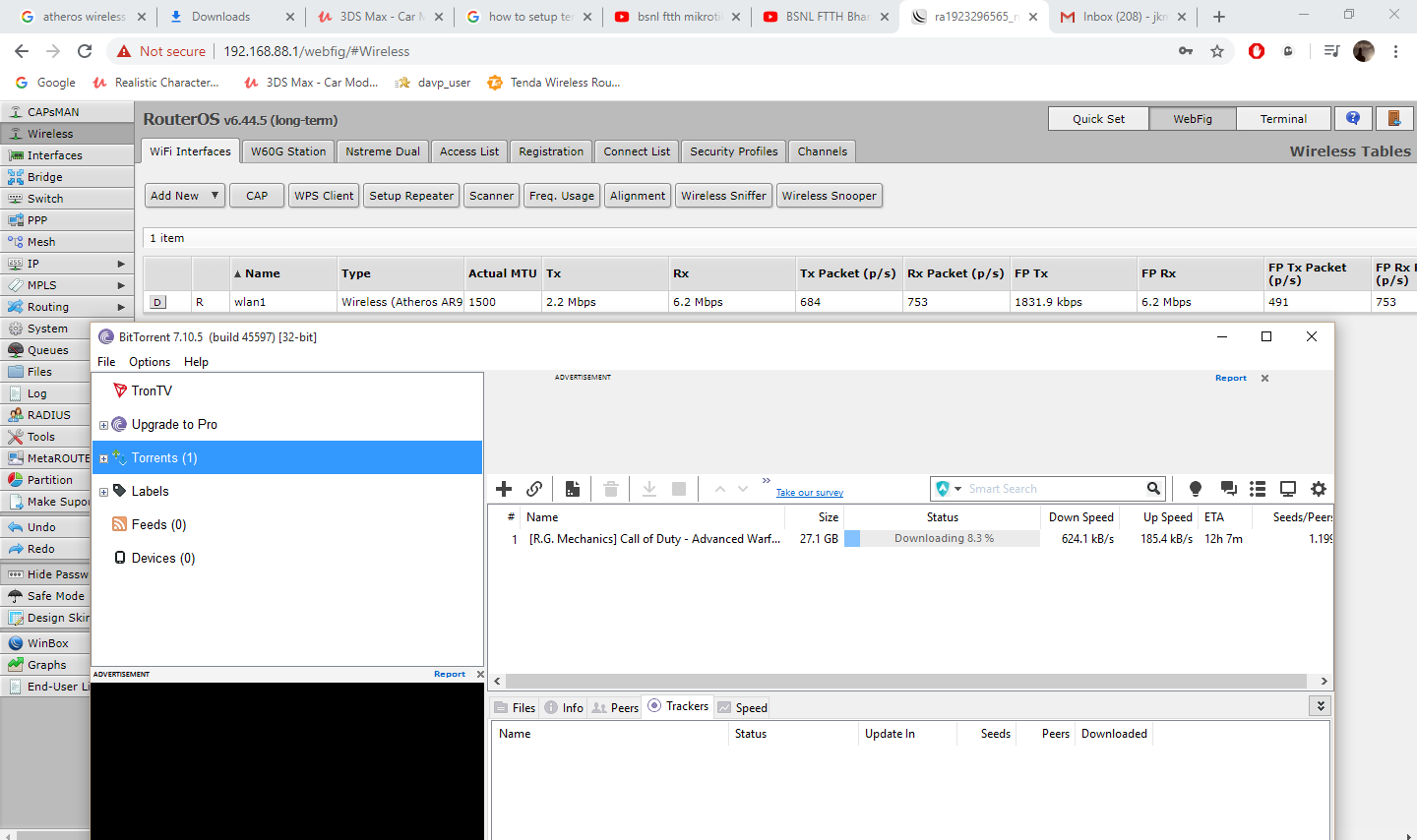Switch to the Peers tab in BitTorrent

point(616,707)
